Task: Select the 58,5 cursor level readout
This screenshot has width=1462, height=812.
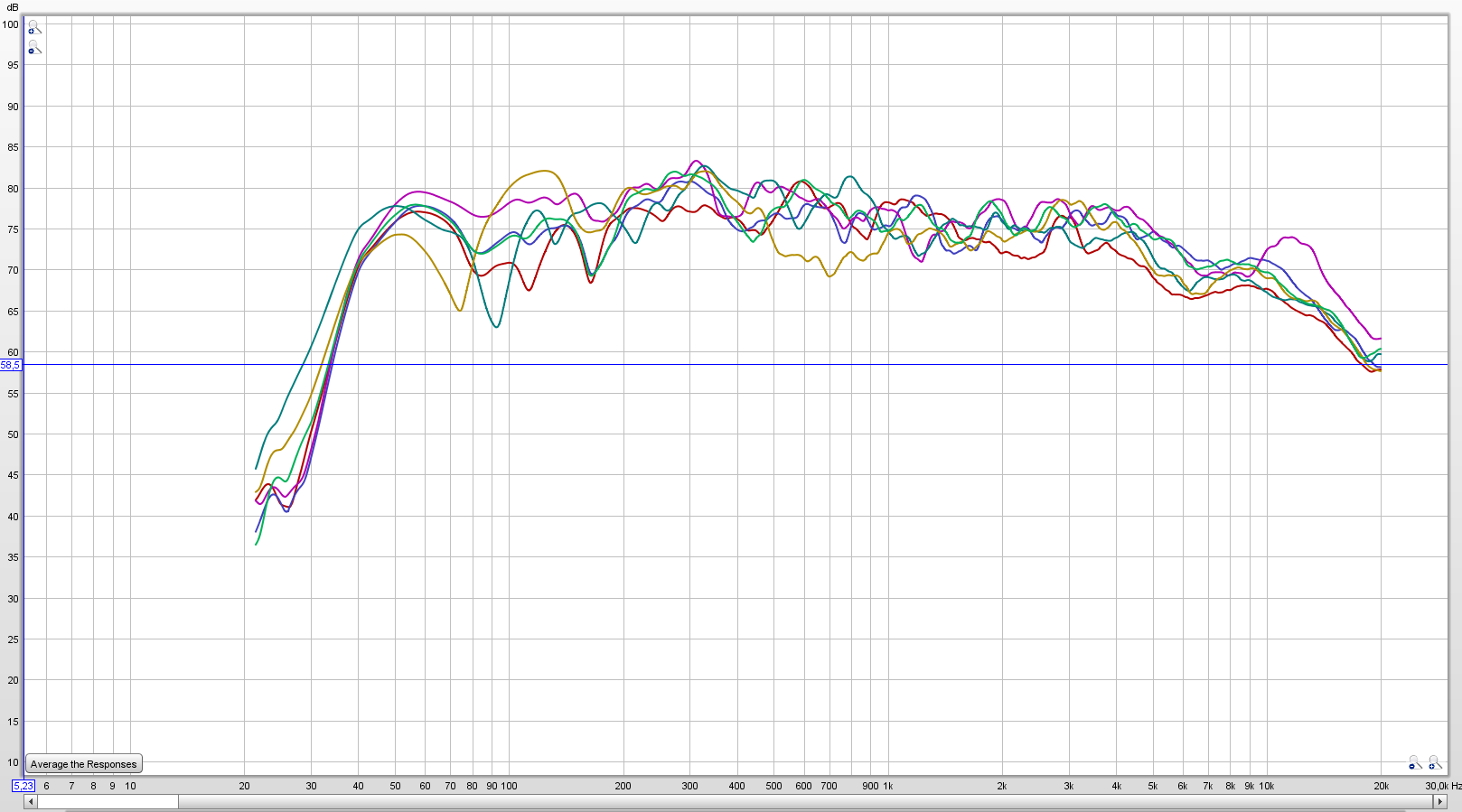Action: [11, 365]
